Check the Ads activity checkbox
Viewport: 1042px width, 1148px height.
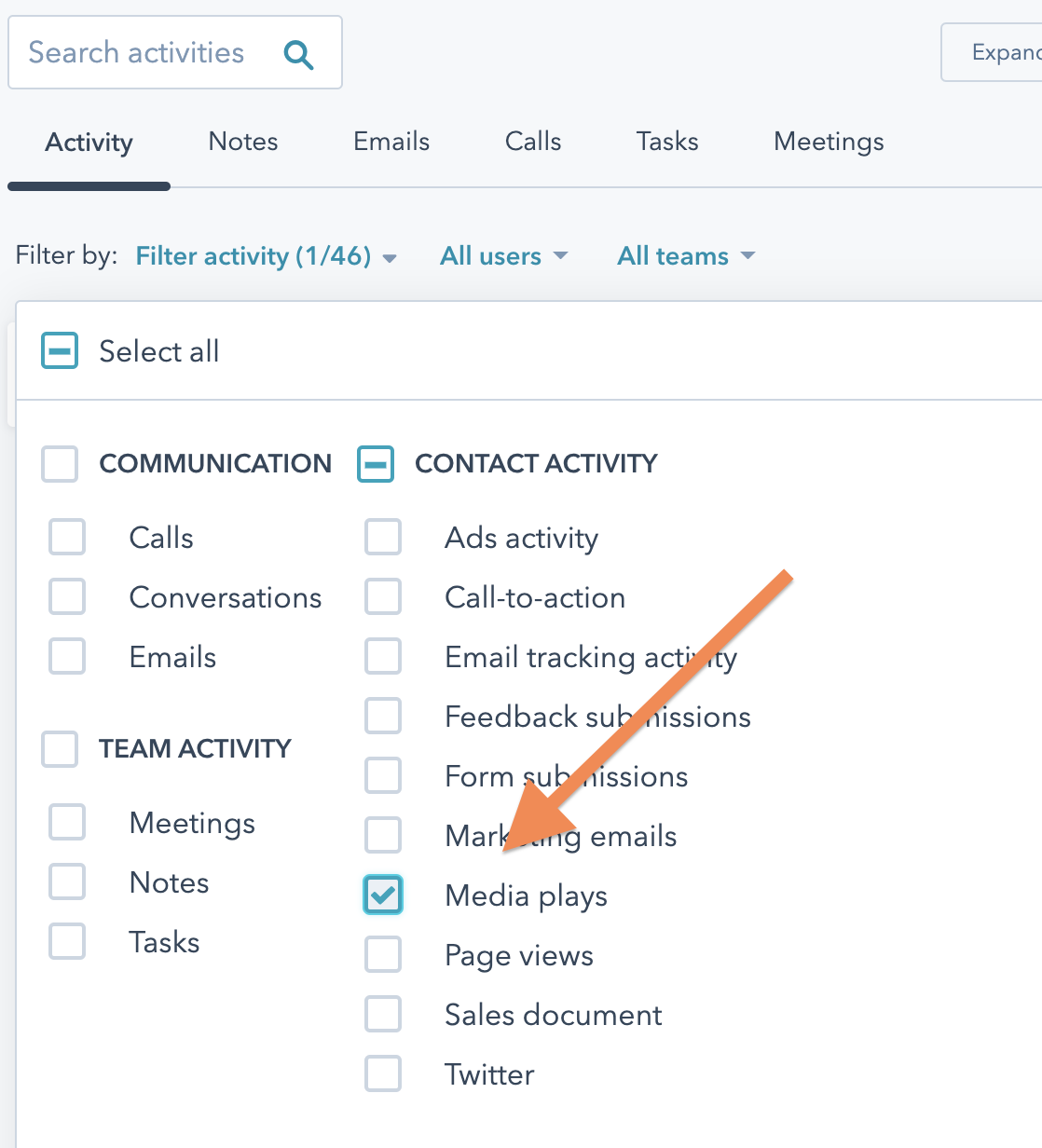click(383, 538)
